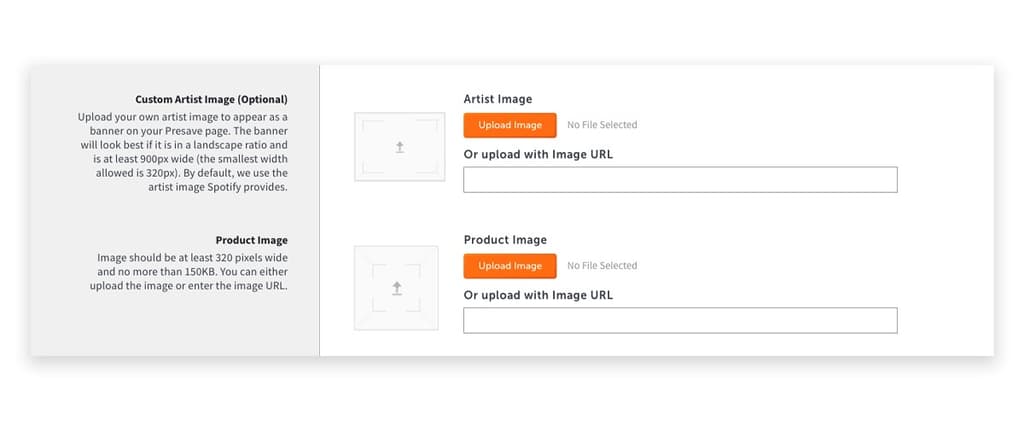Click the "Product Image" label above the orange button

pos(505,240)
